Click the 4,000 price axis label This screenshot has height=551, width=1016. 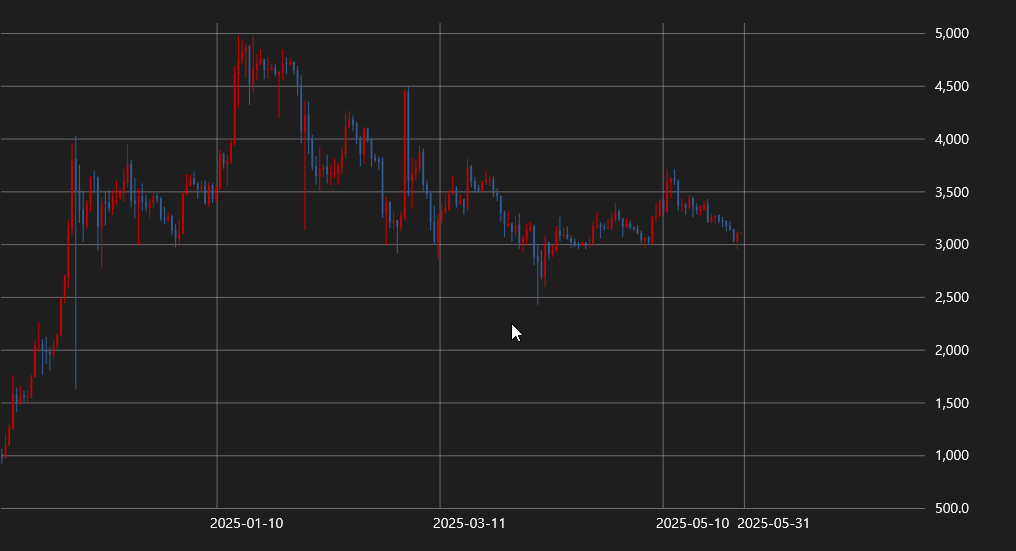tap(952, 139)
